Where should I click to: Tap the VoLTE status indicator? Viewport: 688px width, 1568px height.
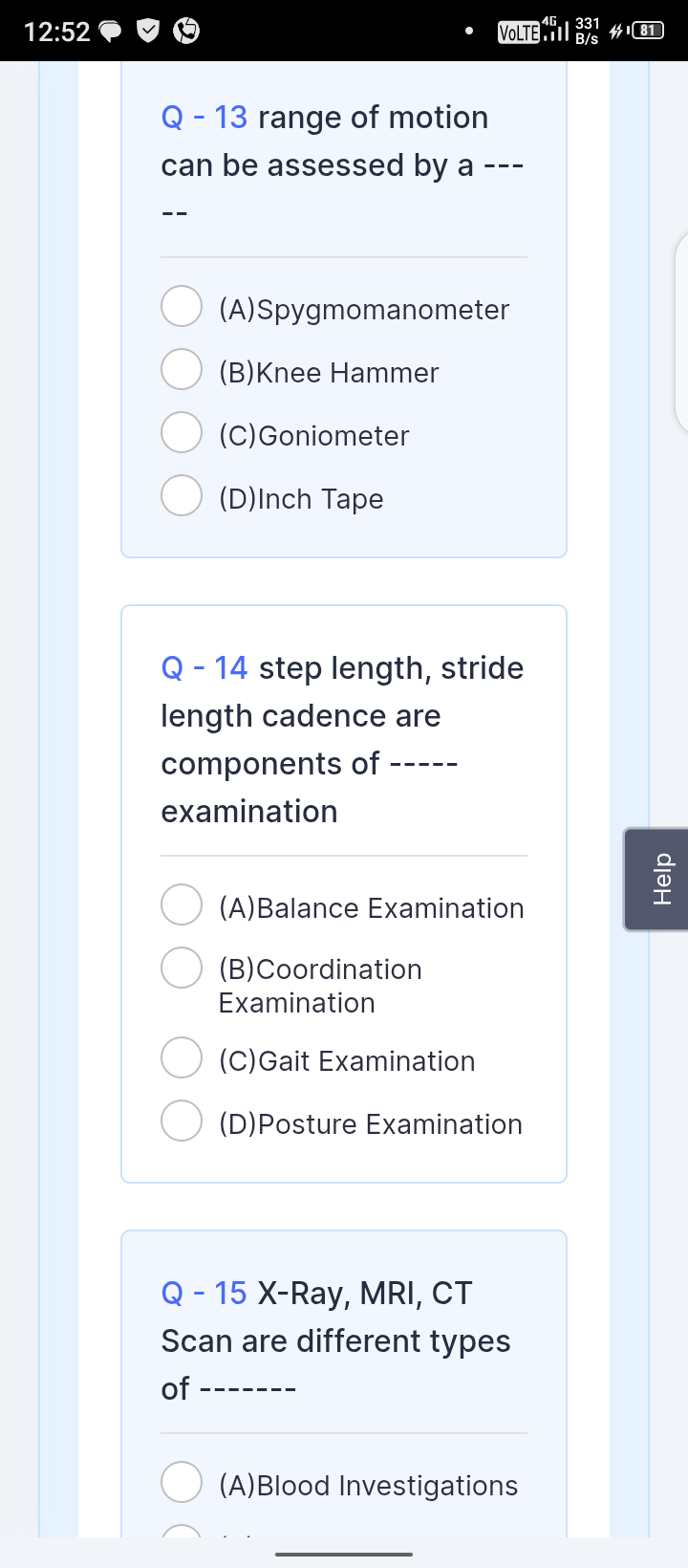click(519, 33)
